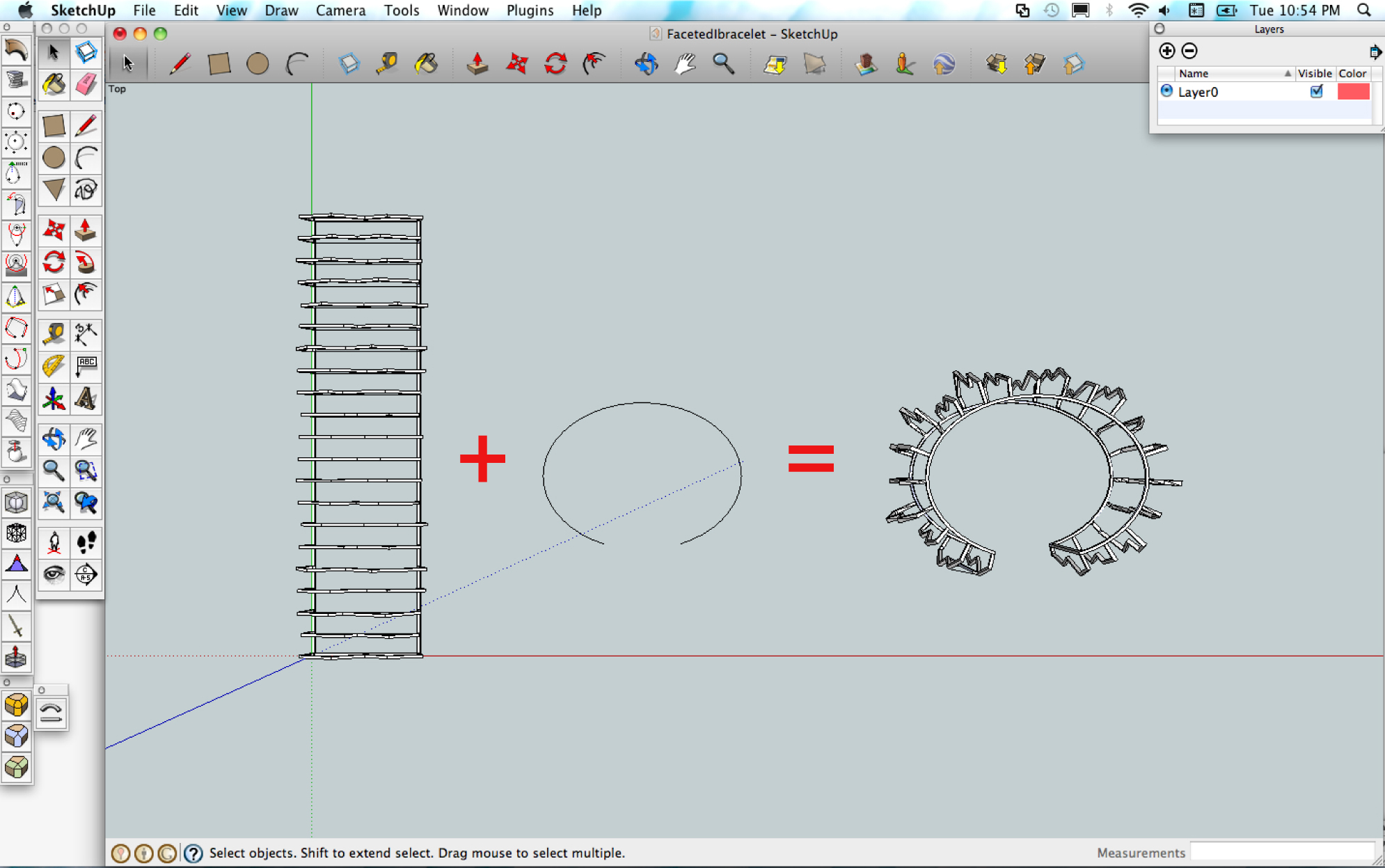Click the Share Model icon in top toolbar
Viewport: 1385px width, 868px height.
click(x=1034, y=64)
